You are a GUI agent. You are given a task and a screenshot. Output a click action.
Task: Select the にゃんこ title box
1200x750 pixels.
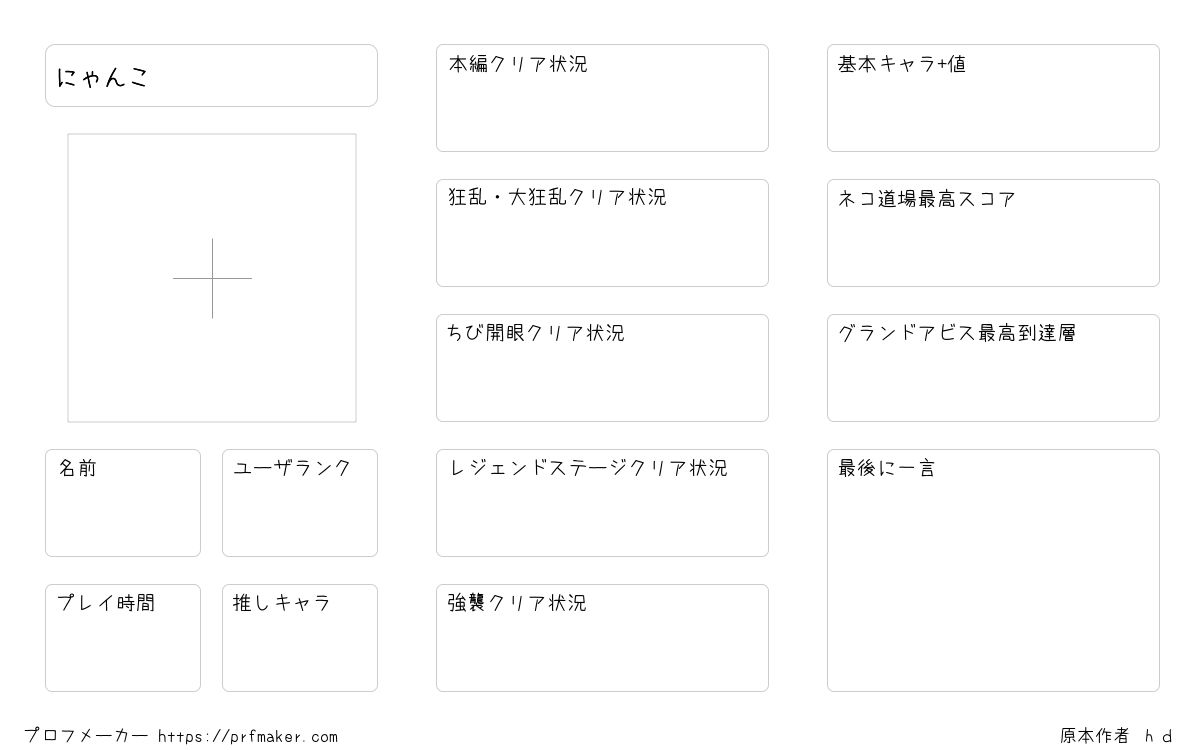click(x=211, y=75)
